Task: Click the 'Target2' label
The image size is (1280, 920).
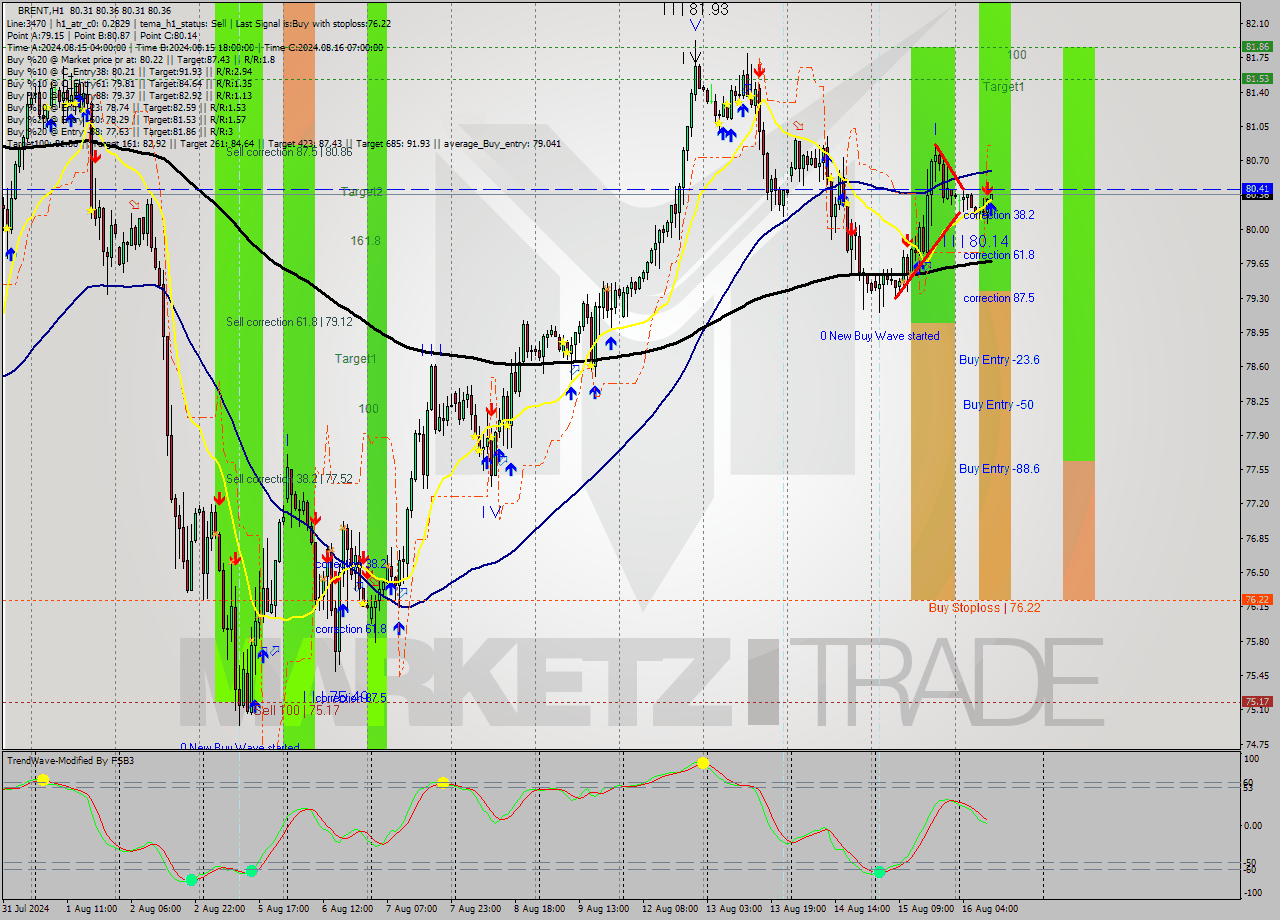Action: [361, 191]
